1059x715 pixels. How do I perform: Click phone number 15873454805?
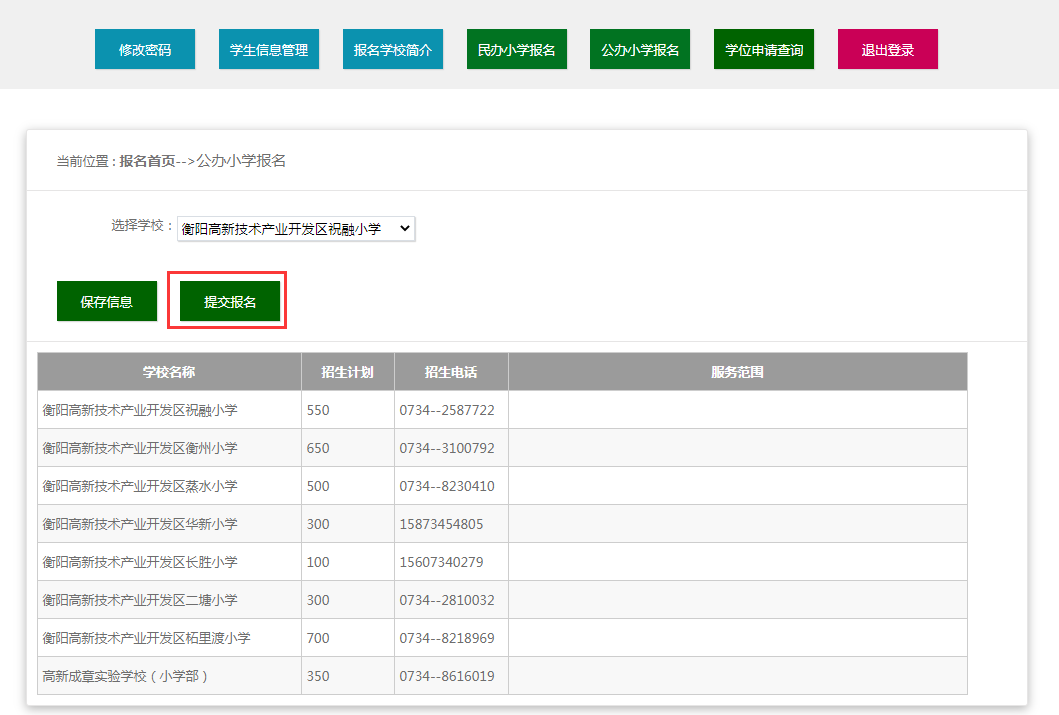[441, 524]
